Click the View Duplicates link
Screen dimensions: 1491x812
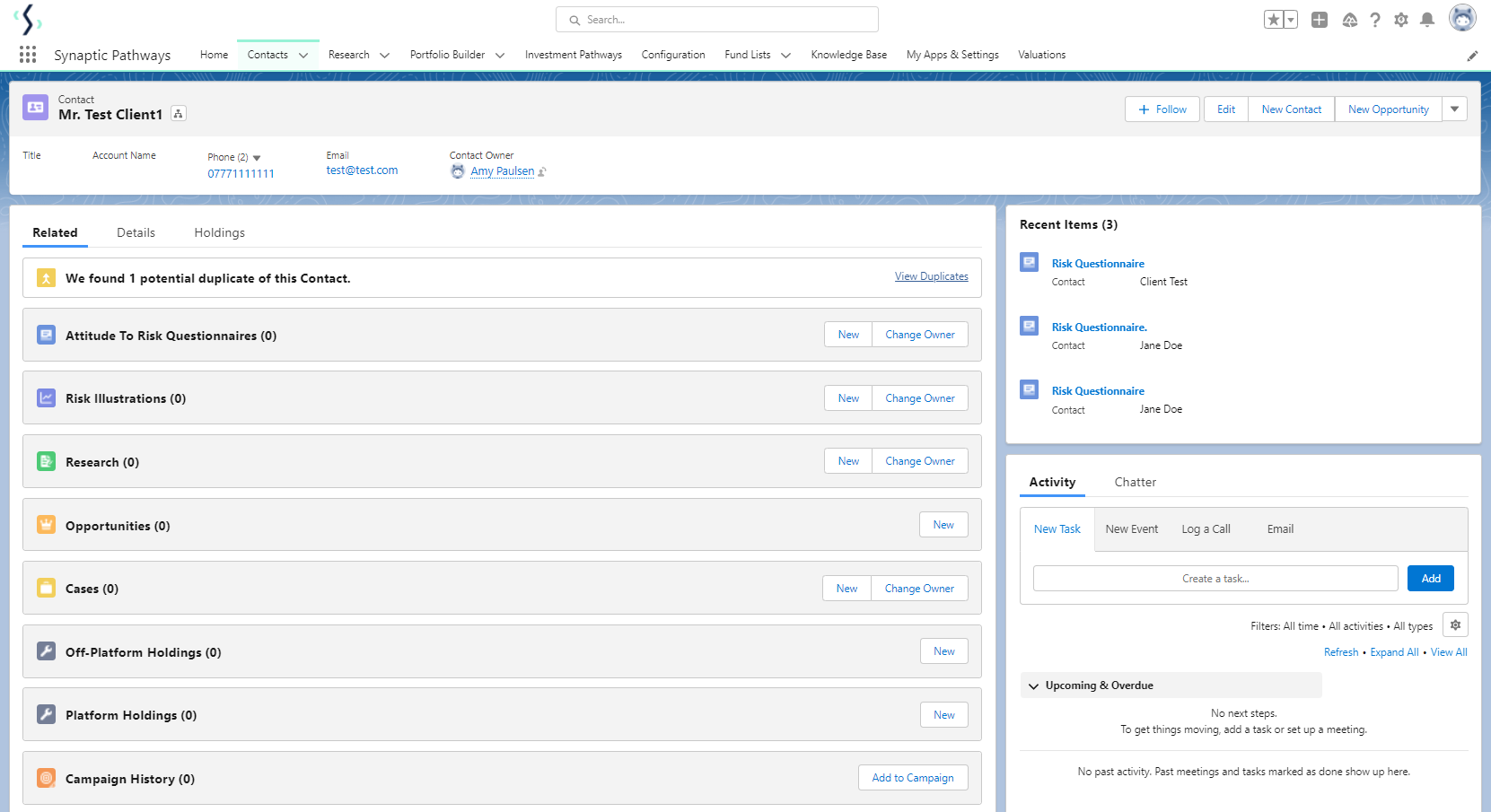pyautogui.click(x=931, y=276)
